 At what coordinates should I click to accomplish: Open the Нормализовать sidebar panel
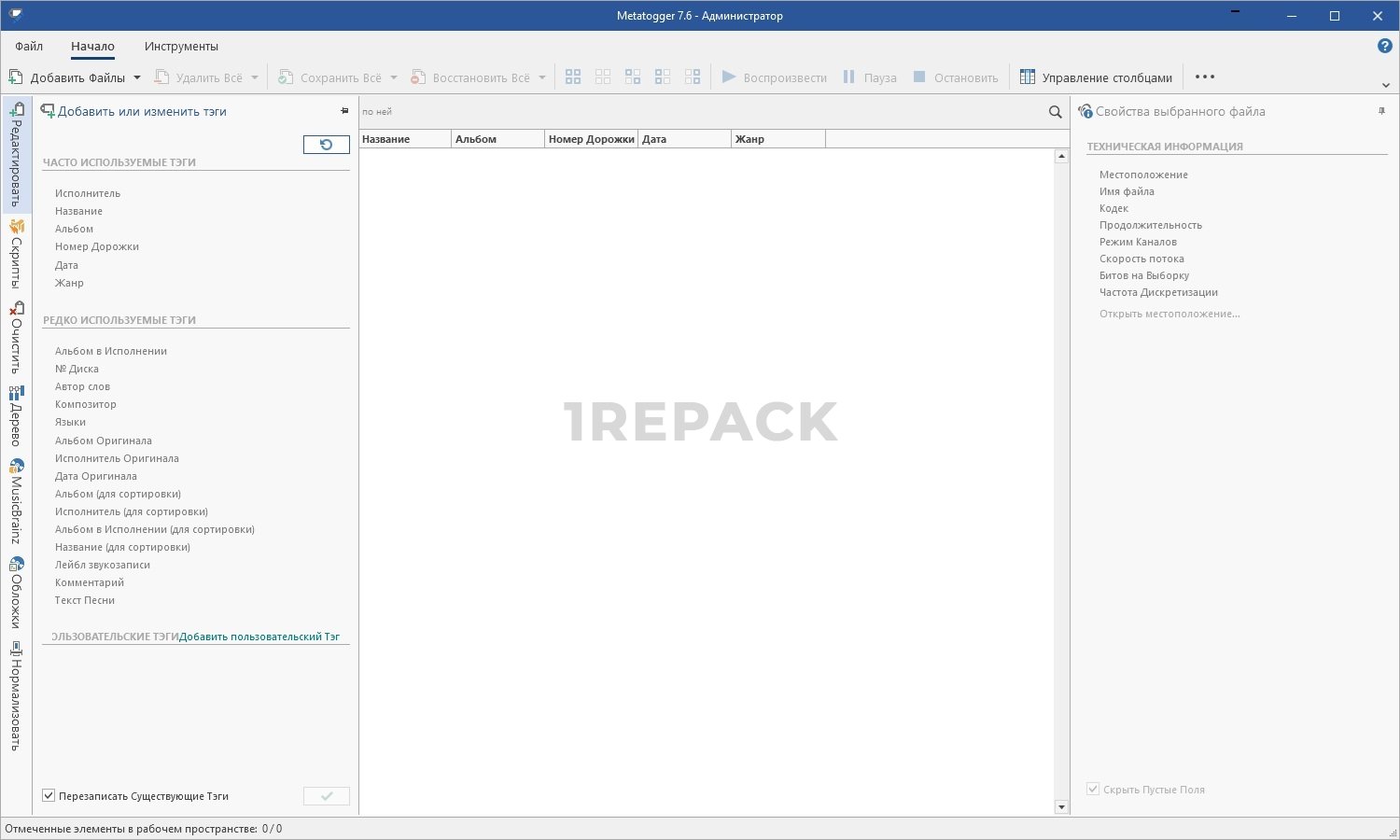click(17, 695)
